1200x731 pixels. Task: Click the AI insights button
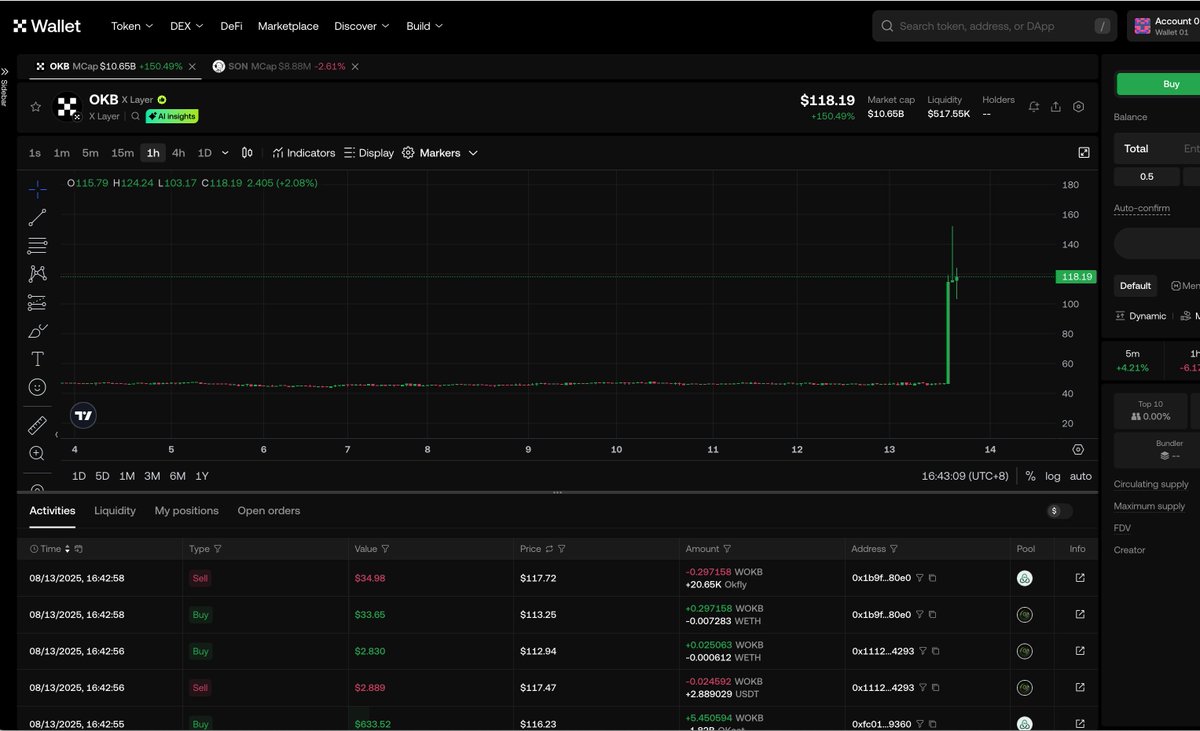coord(172,117)
